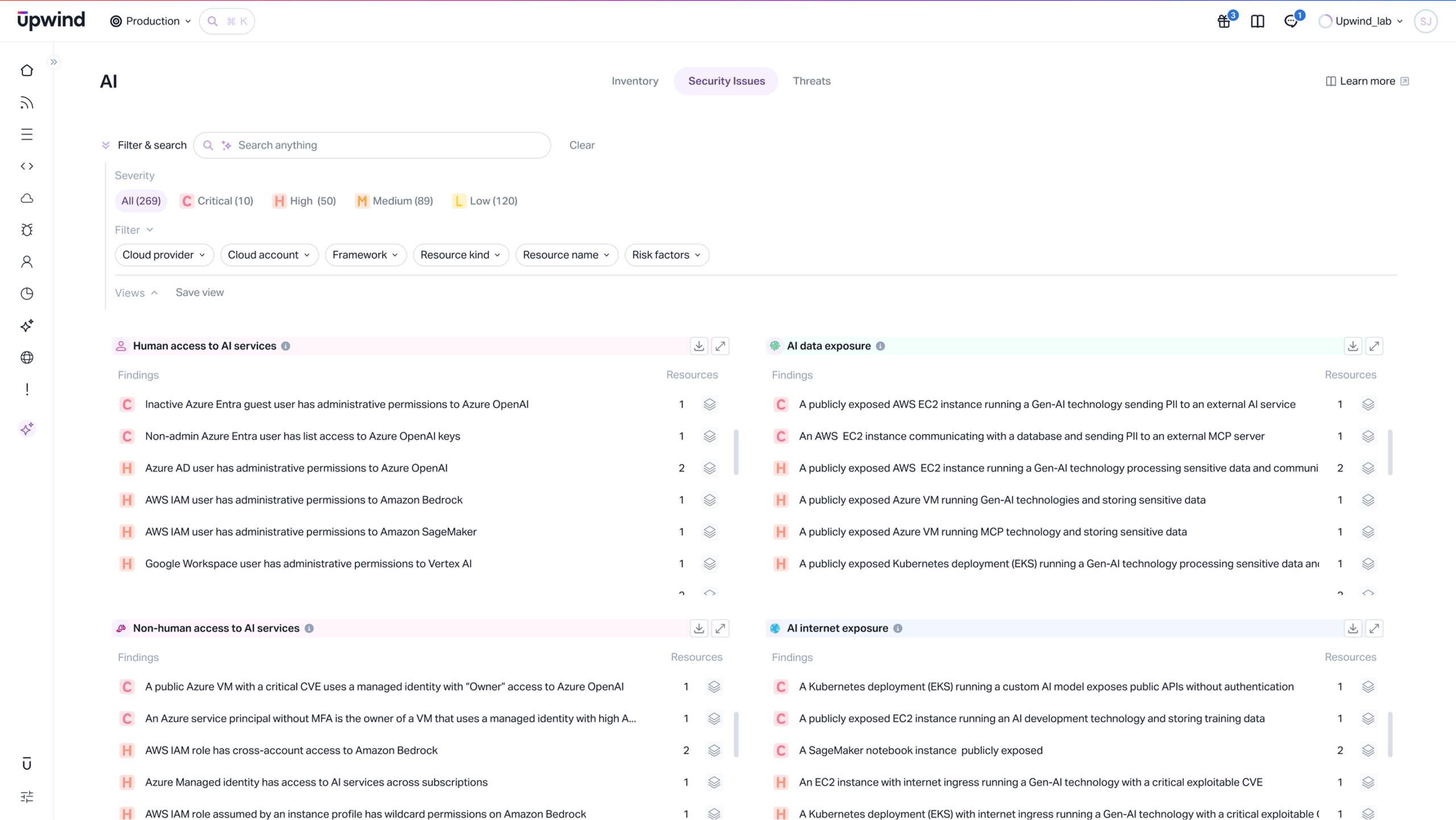The width and height of the screenshot is (1456, 820).
Task: Open the Resource kind filter dropdown
Action: 461,255
